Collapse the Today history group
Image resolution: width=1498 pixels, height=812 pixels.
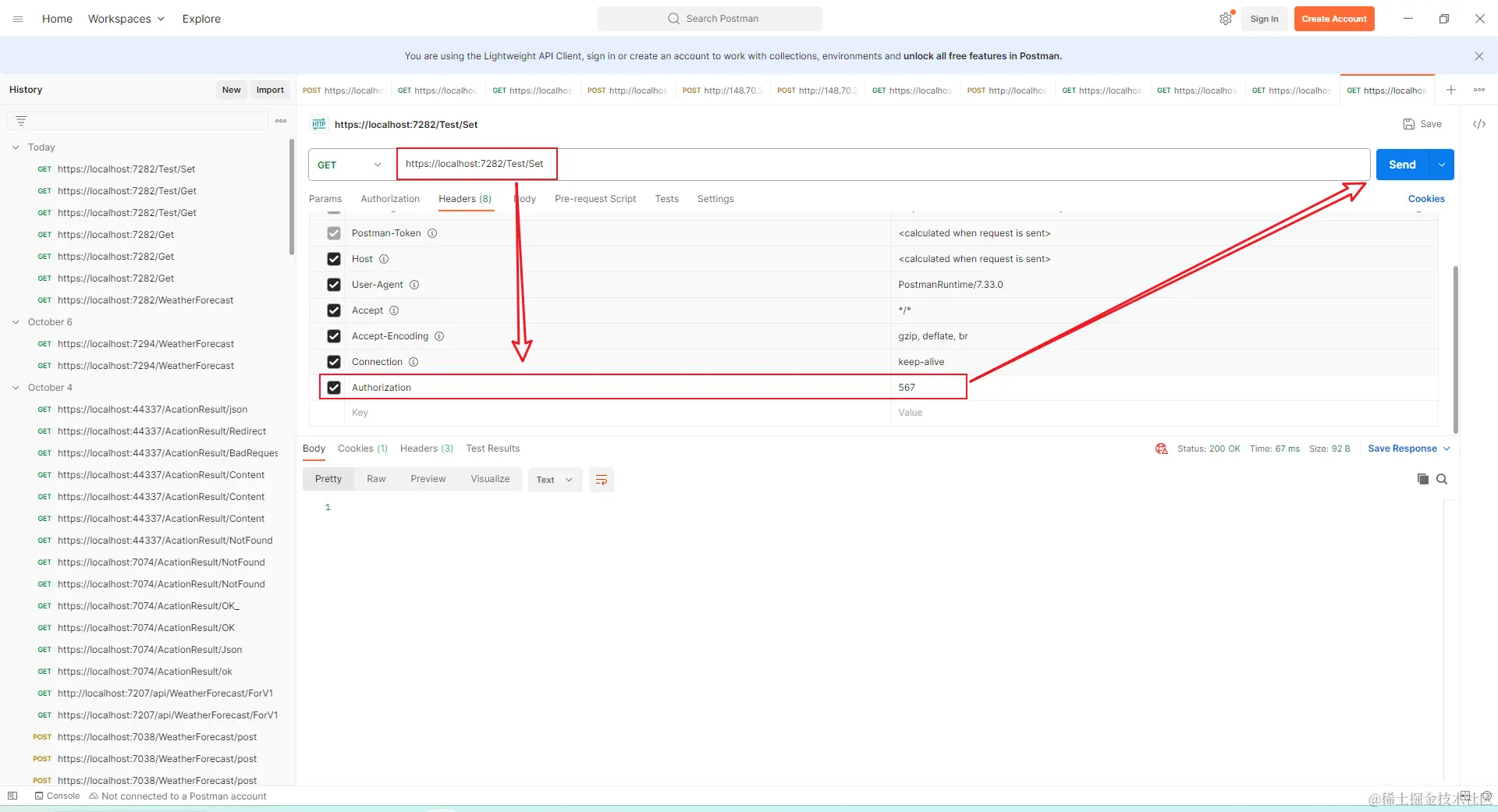[x=16, y=147]
